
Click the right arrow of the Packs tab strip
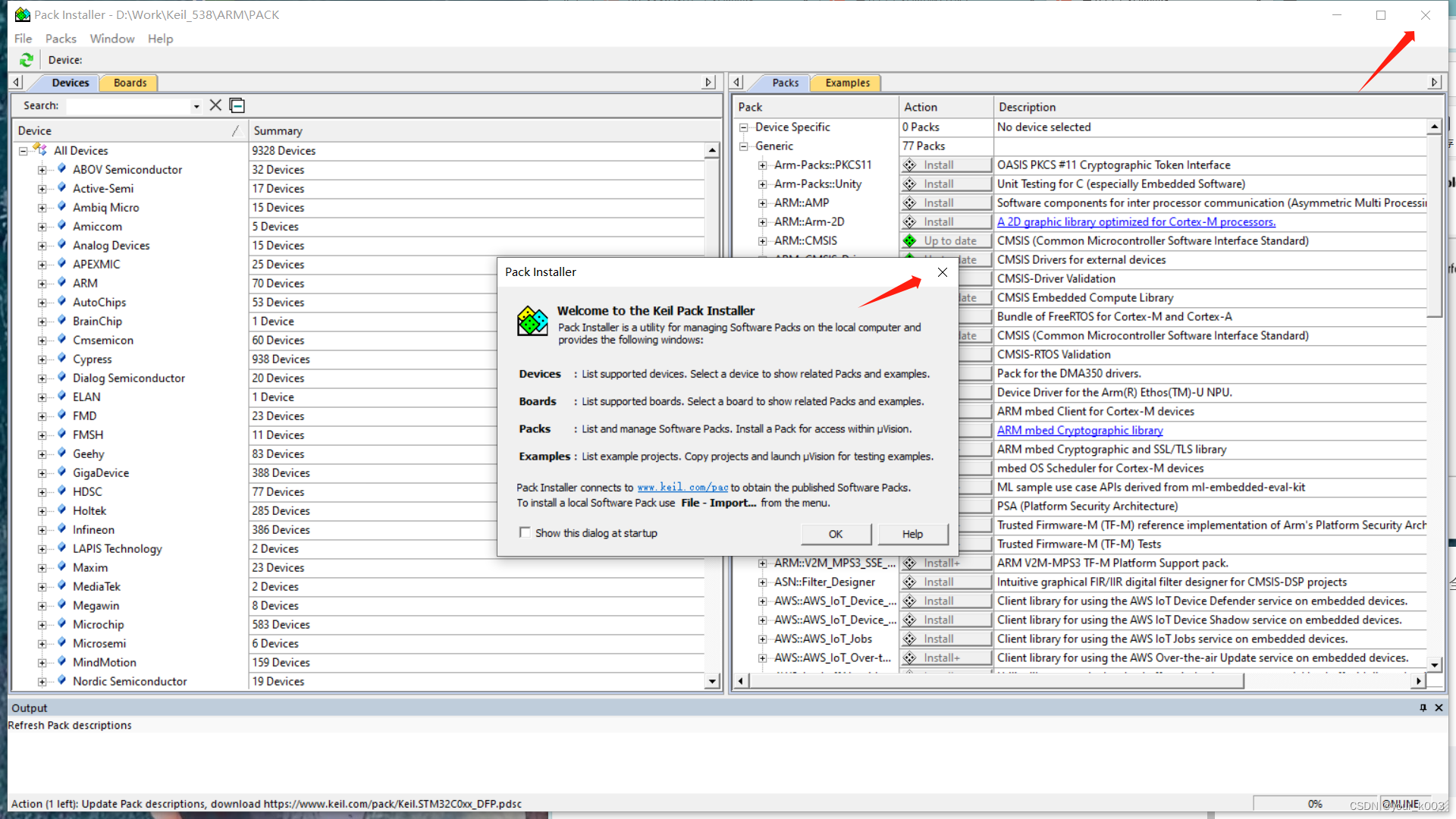[1434, 82]
